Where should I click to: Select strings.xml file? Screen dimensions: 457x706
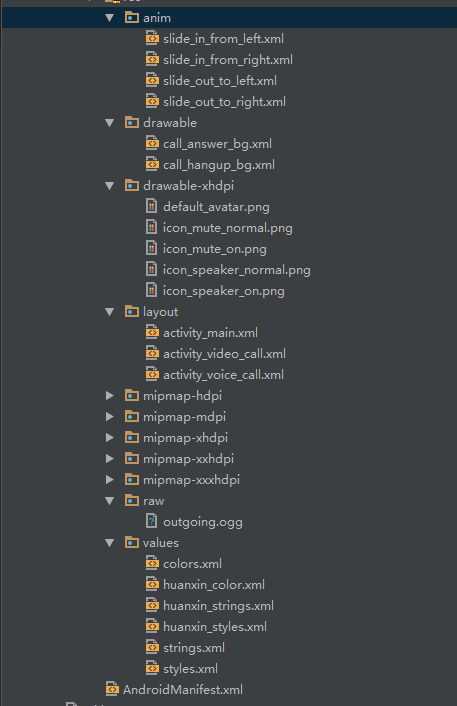pyautogui.click(x=194, y=648)
